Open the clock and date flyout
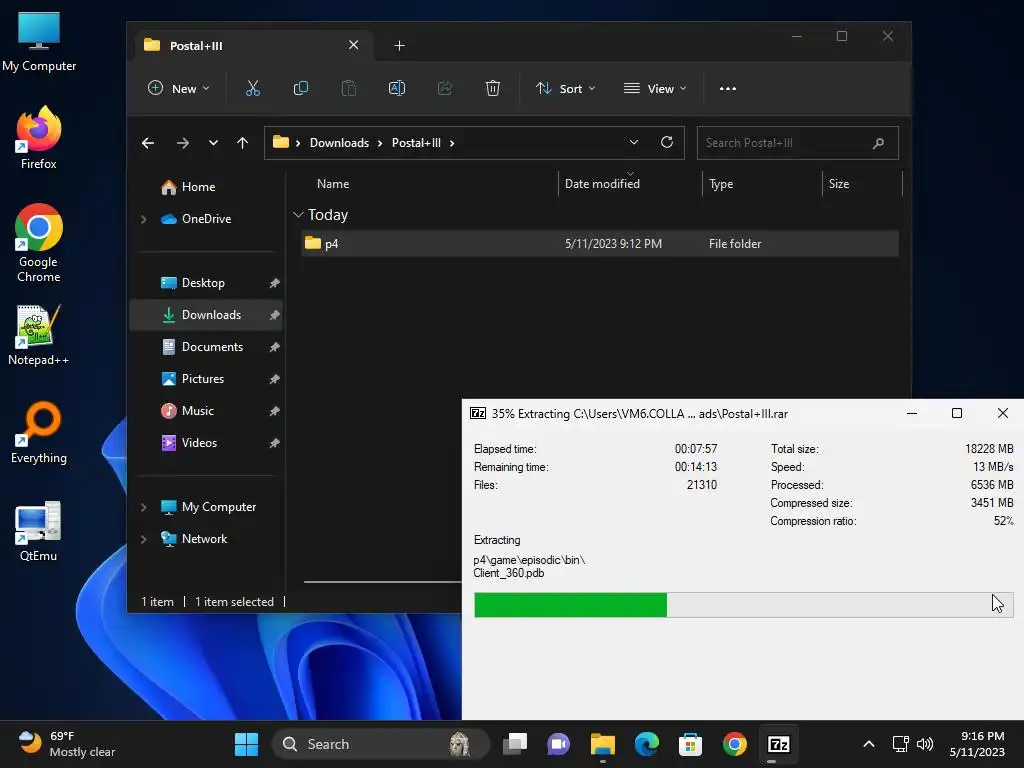The image size is (1024, 768). click(977, 744)
